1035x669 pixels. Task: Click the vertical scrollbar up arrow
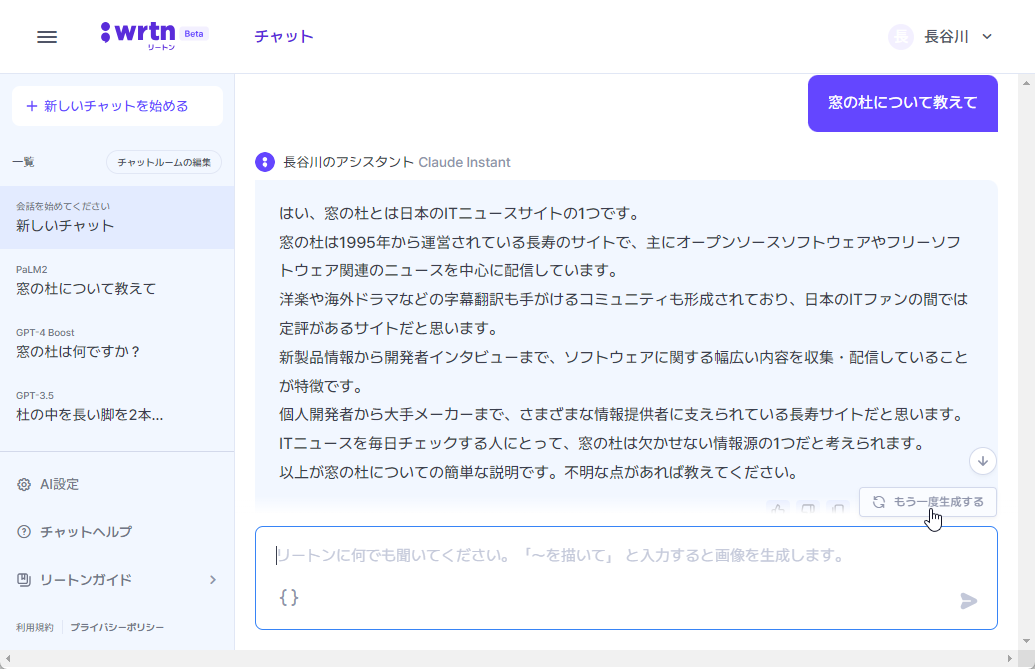coord(1026,83)
